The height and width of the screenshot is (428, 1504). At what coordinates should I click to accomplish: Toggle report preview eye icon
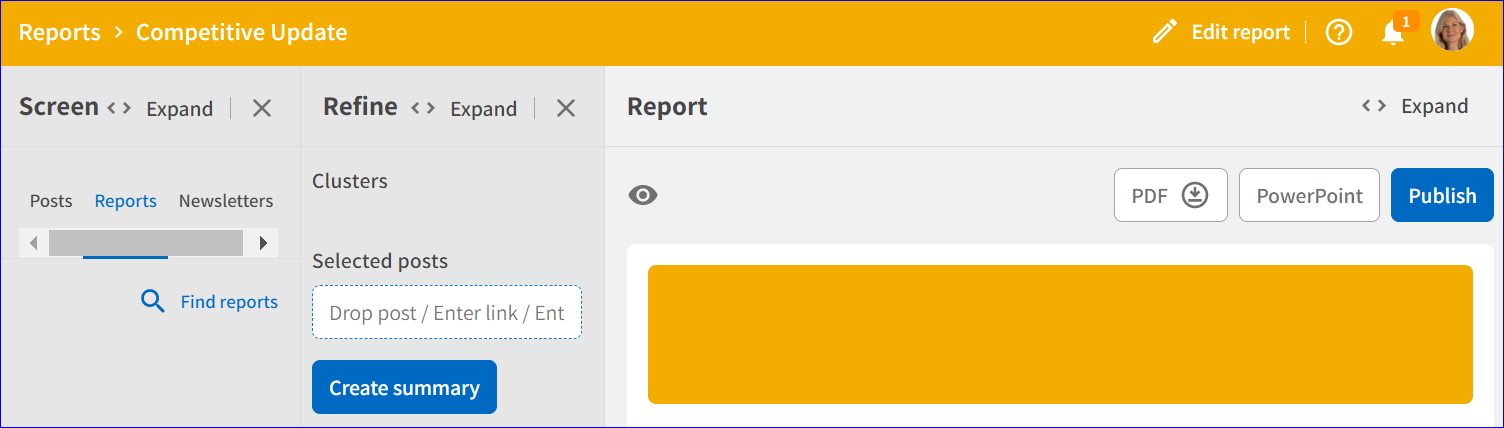(x=643, y=195)
